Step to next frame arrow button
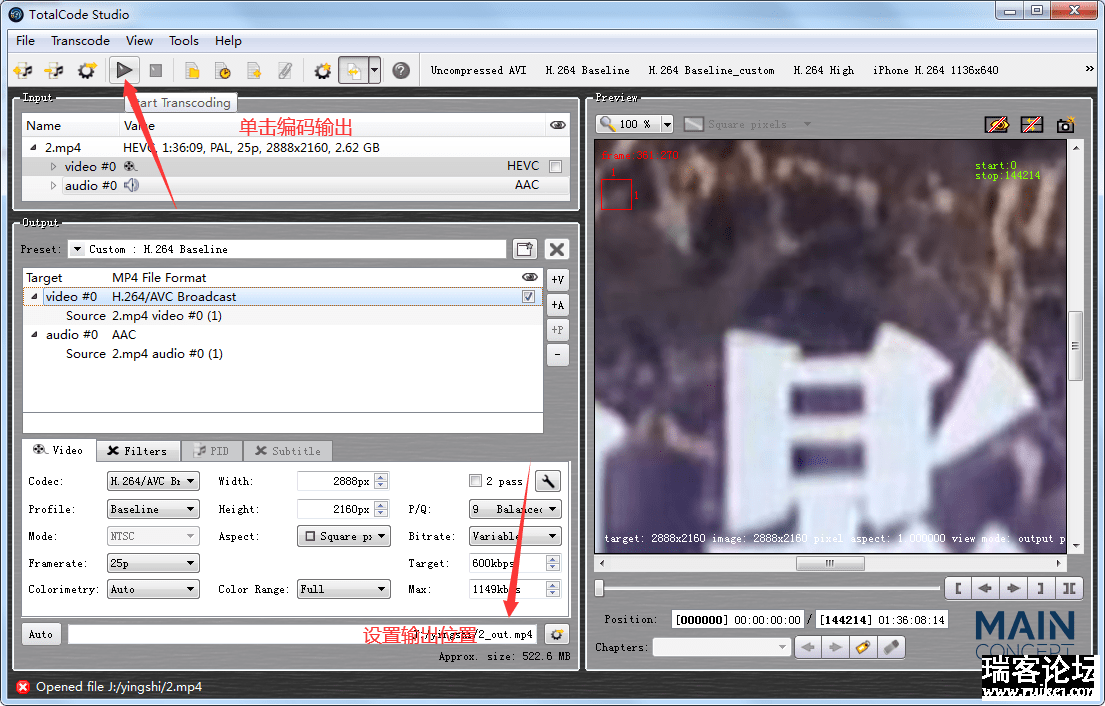The image size is (1105, 706). coord(1013,588)
